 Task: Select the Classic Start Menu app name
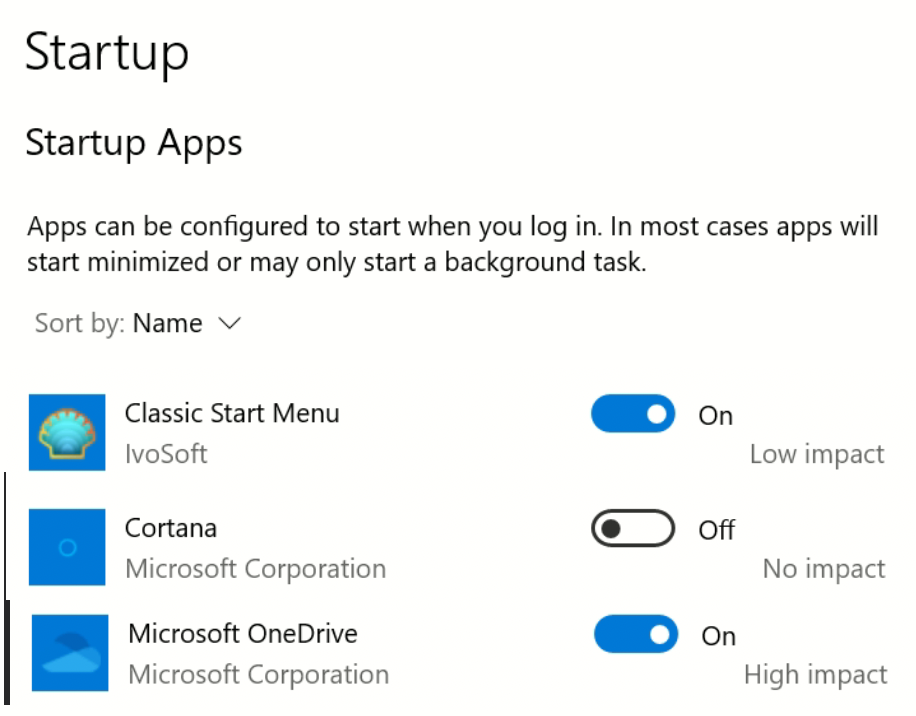click(x=232, y=413)
